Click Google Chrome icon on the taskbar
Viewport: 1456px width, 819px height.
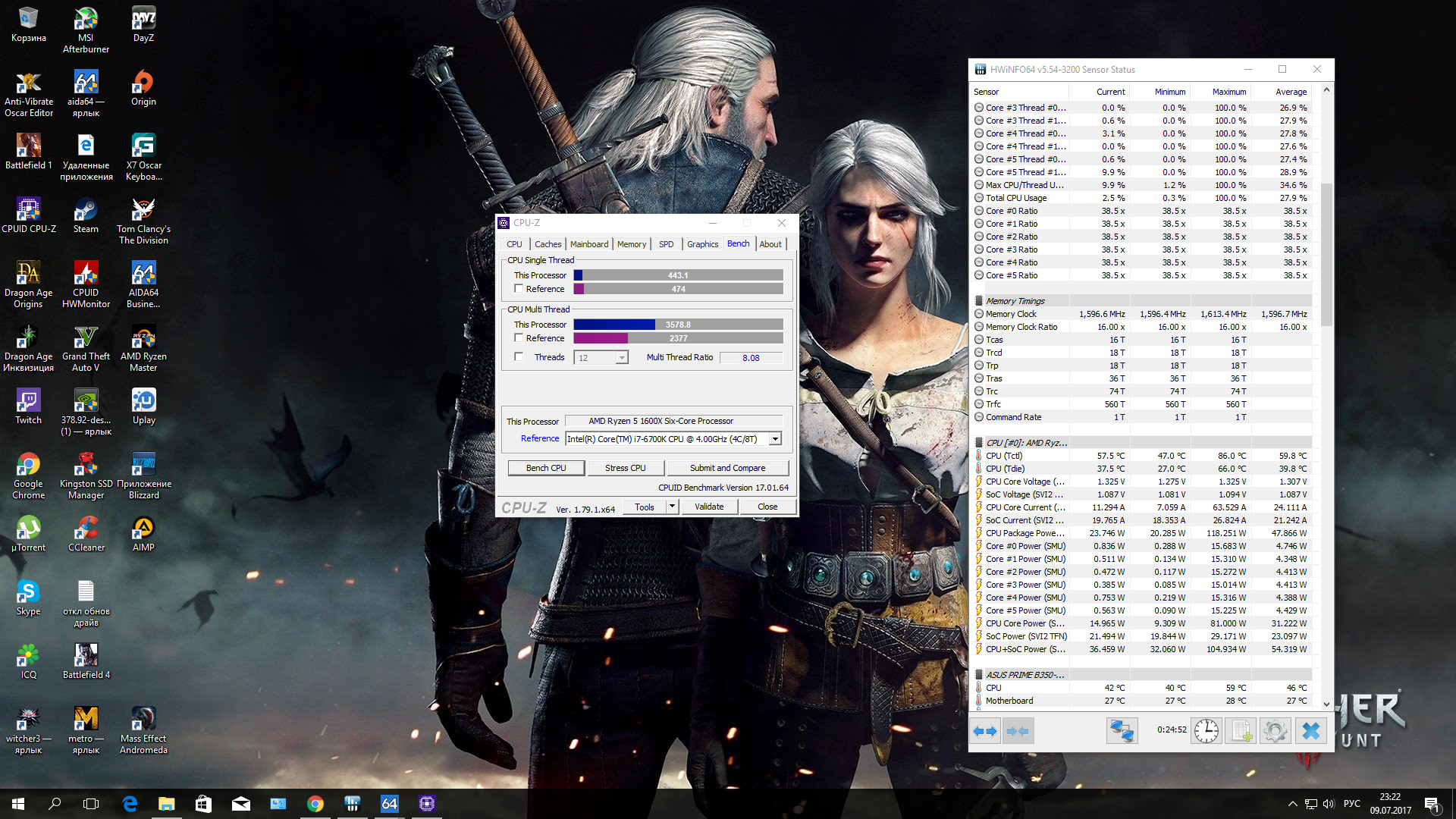315,804
